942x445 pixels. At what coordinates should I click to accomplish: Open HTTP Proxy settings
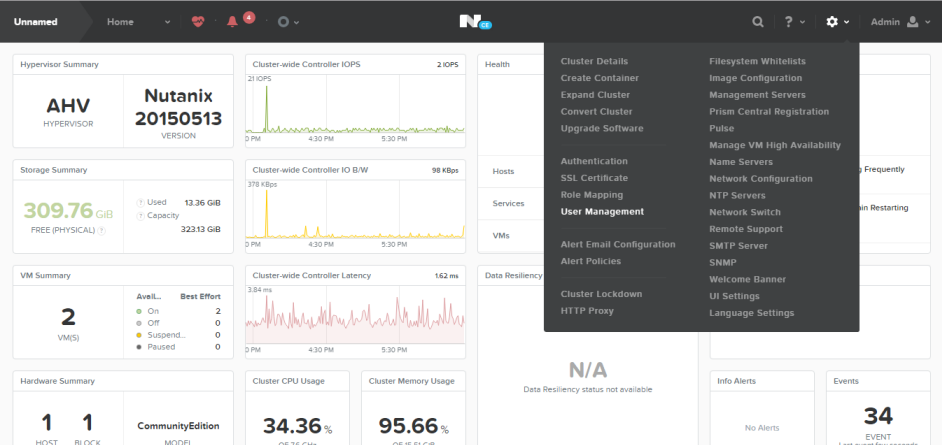coord(587,311)
